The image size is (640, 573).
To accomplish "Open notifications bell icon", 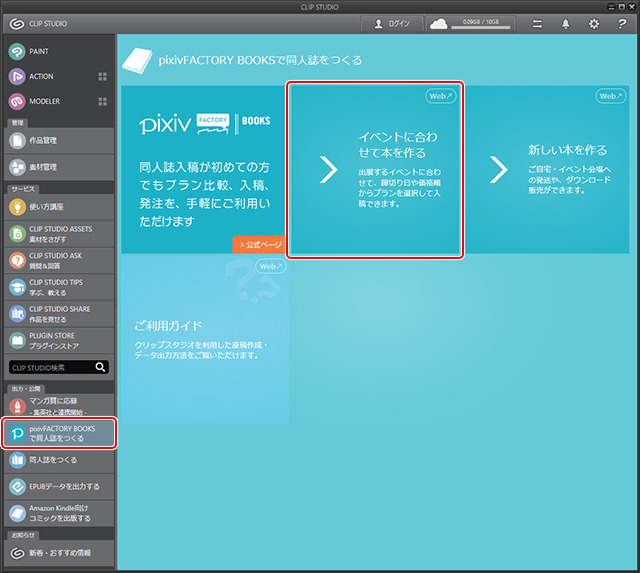I will (565, 24).
